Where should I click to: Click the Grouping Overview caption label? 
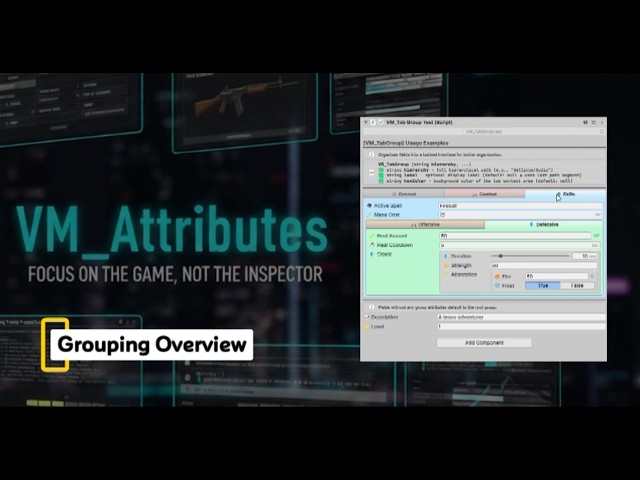tap(151, 344)
